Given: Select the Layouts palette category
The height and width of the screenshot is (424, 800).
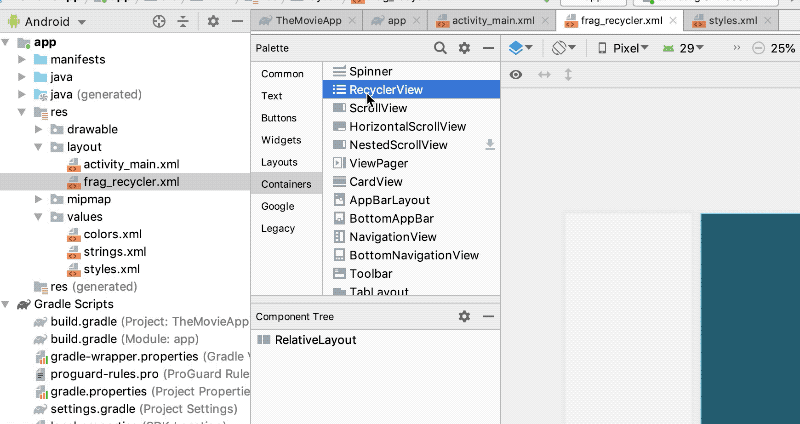Looking at the screenshot, I should point(279,162).
